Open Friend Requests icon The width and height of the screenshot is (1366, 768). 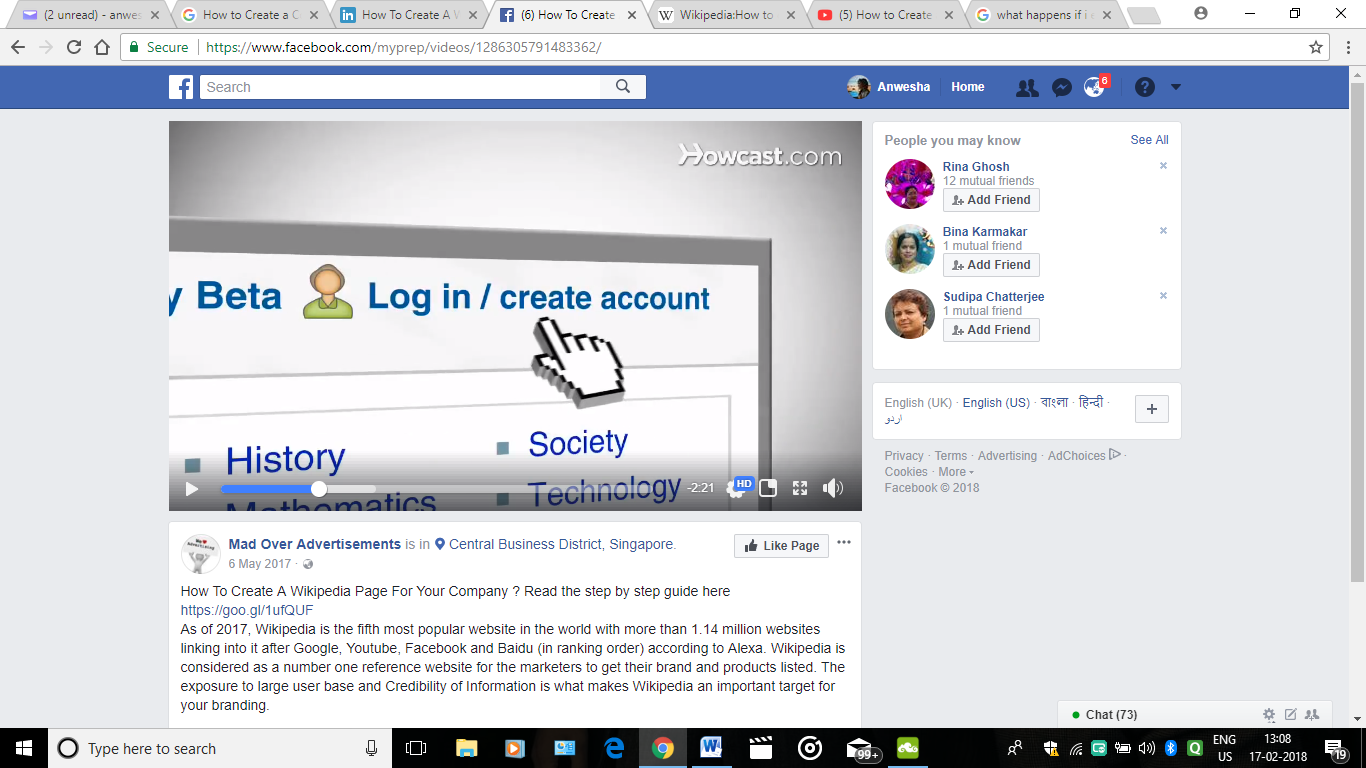pos(1027,87)
